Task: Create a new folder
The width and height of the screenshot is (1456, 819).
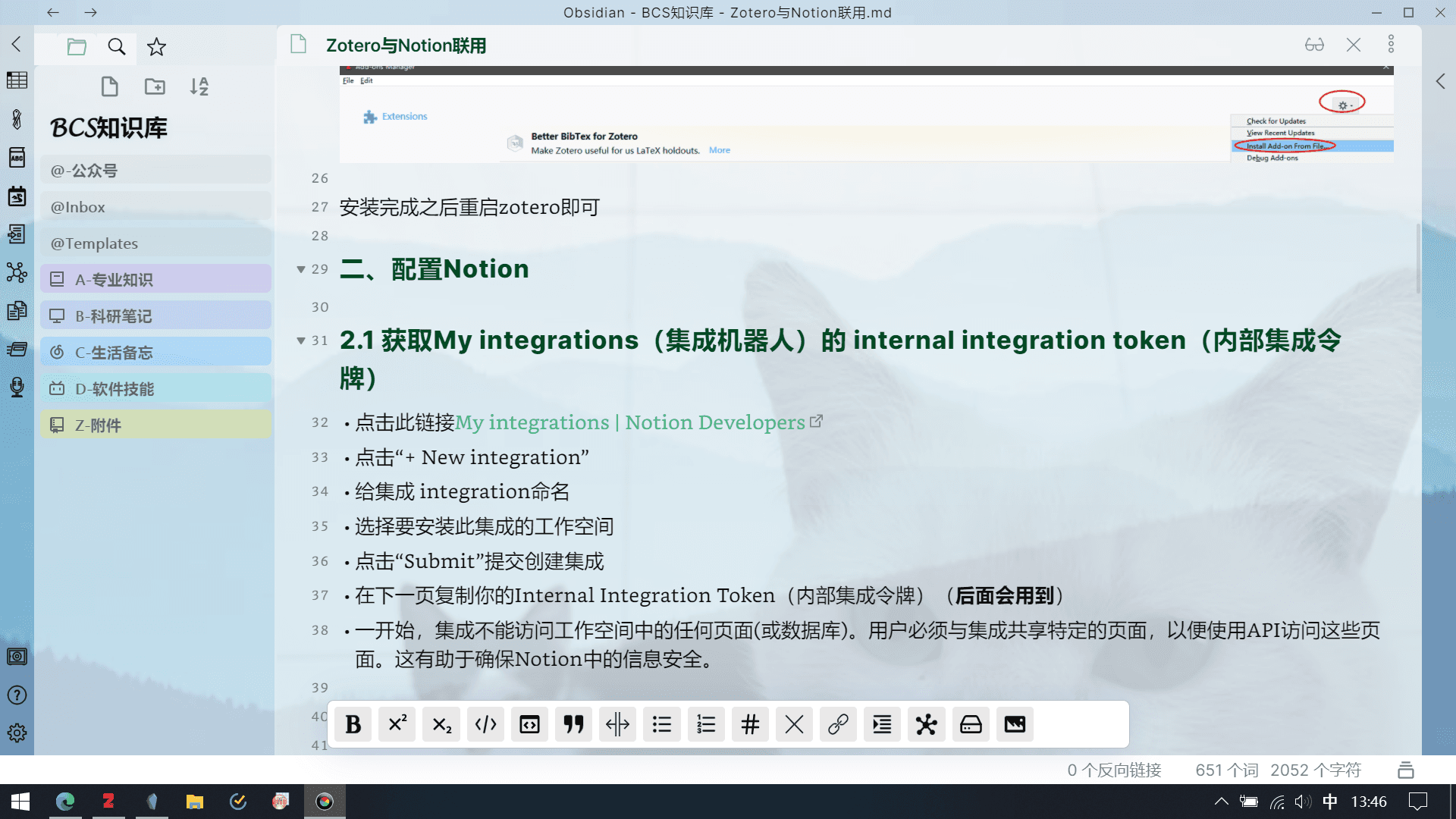Action: coord(155,86)
